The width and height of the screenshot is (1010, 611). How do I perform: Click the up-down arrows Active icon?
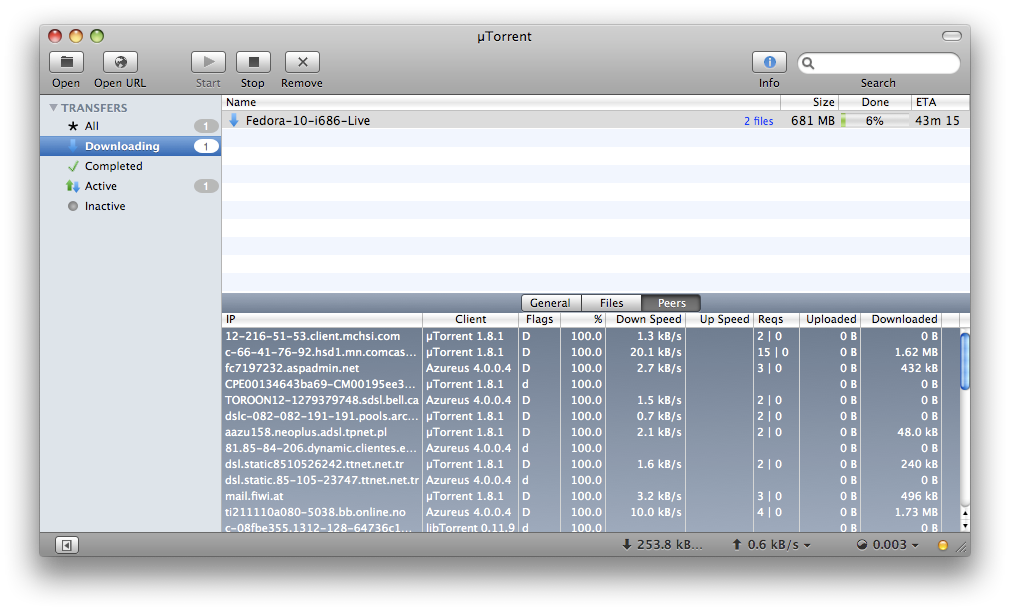coord(73,186)
